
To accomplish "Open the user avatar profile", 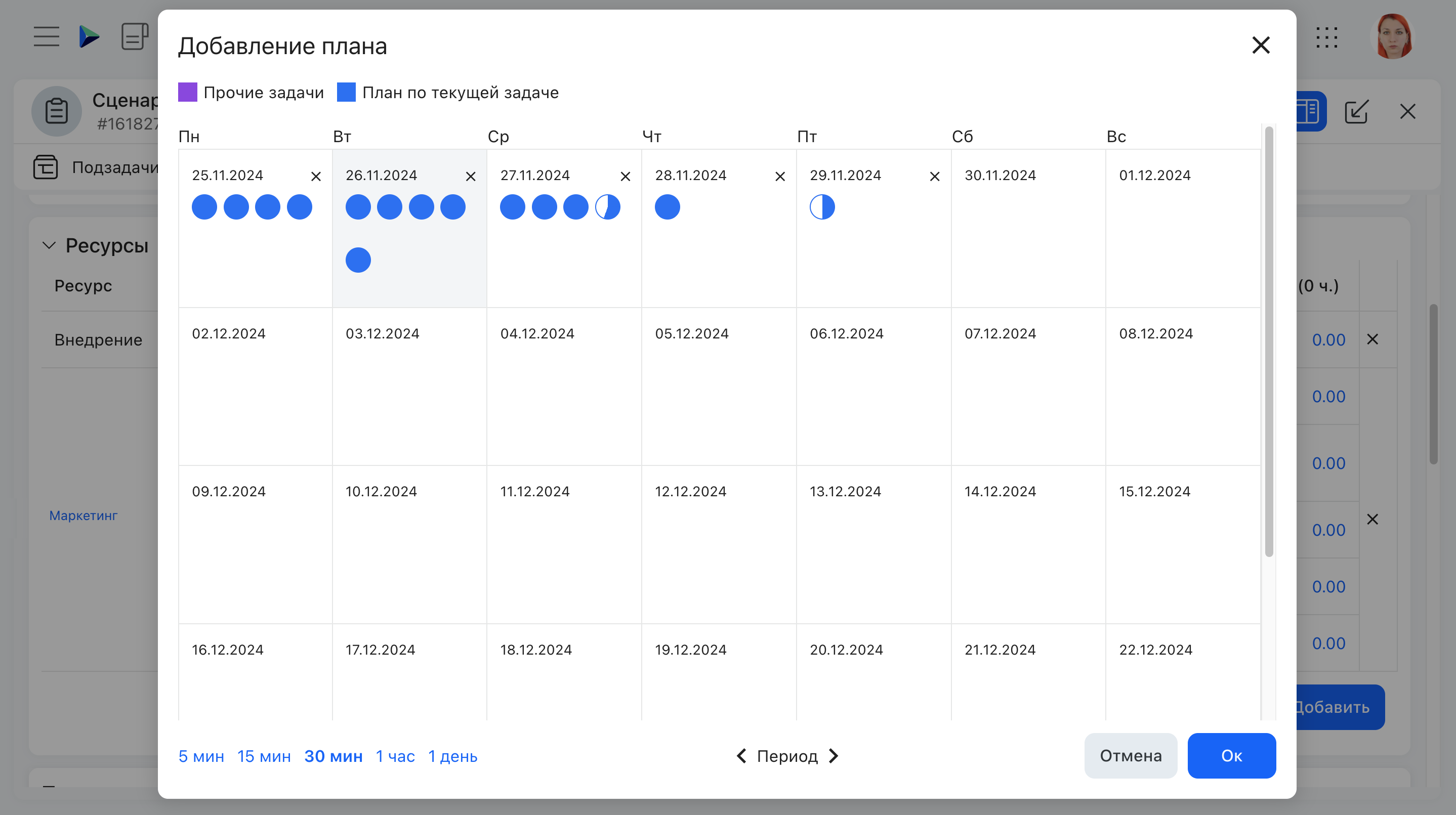I will 1393,37.
